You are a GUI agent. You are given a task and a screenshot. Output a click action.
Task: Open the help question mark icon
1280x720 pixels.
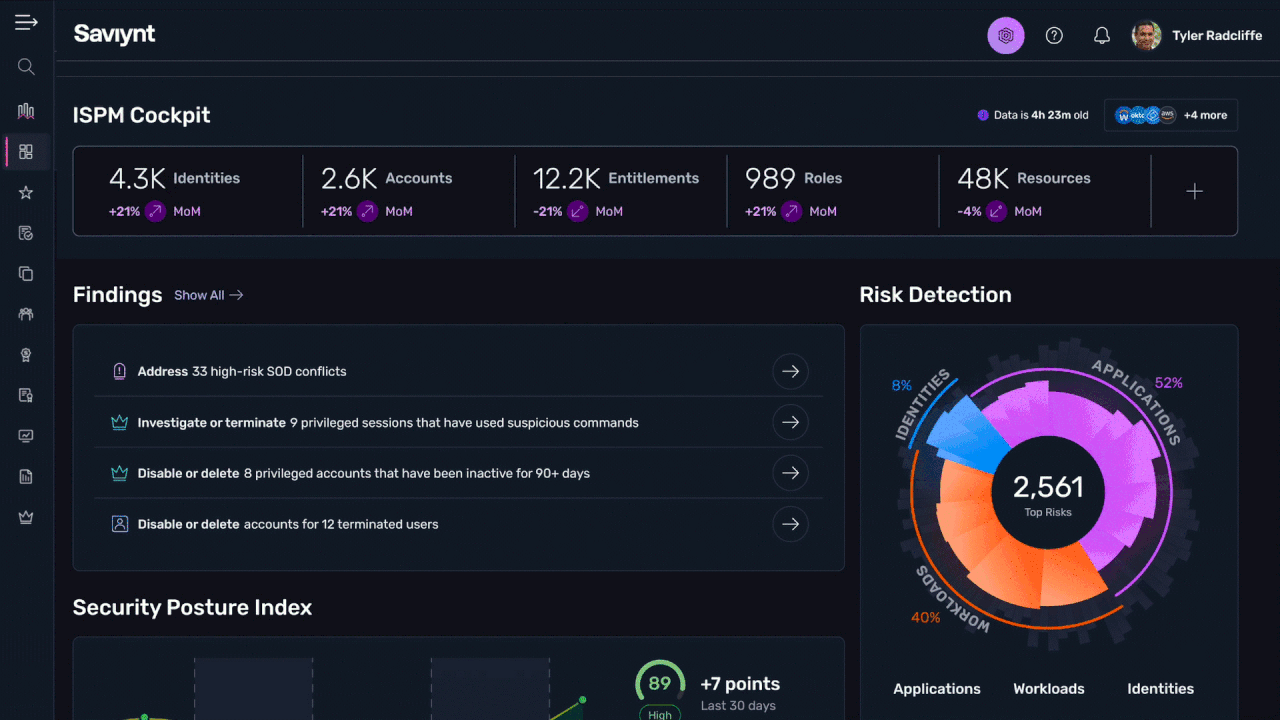tap(1054, 36)
